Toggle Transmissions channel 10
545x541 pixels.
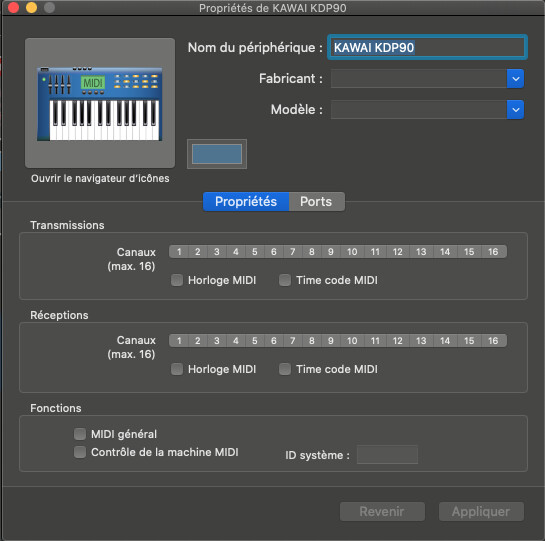pyautogui.click(x=352, y=252)
